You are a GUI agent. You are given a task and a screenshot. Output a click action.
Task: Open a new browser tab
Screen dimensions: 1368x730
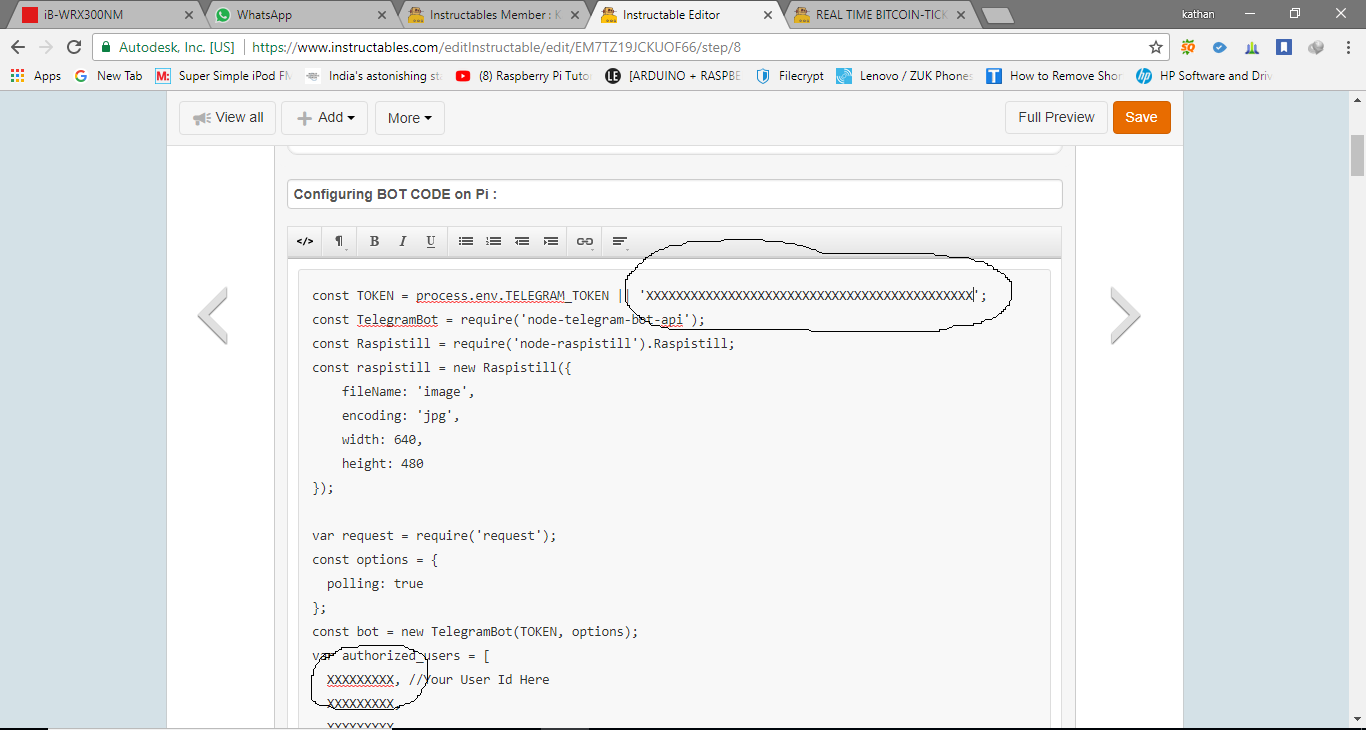click(x=997, y=16)
